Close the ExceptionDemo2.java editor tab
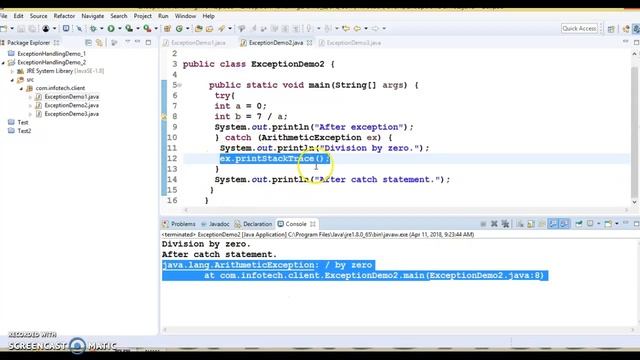 point(309,42)
